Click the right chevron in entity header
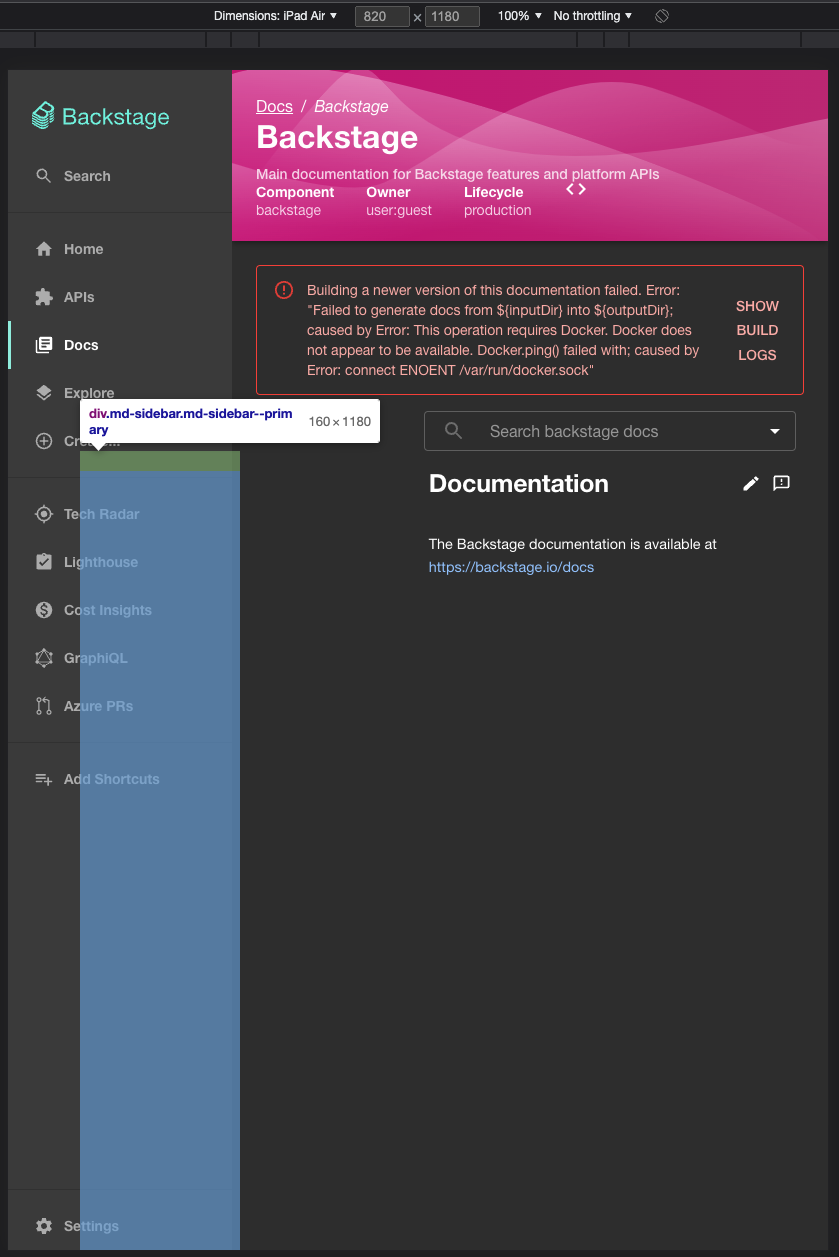The image size is (839, 1257). click(x=581, y=187)
